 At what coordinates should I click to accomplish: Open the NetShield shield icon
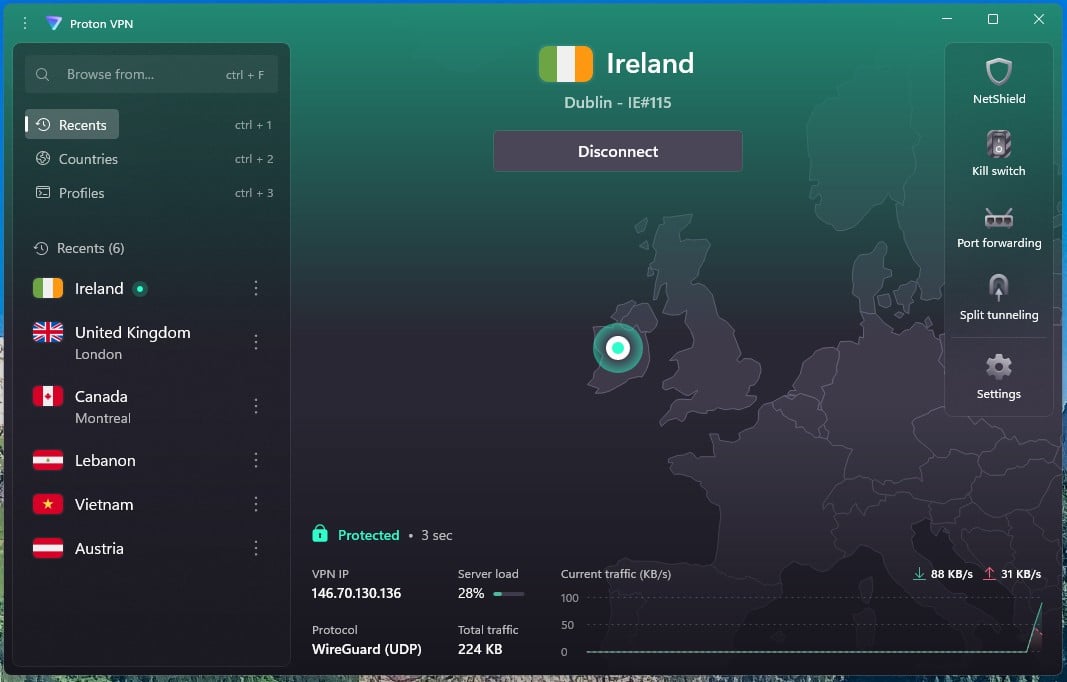click(x=998, y=71)
